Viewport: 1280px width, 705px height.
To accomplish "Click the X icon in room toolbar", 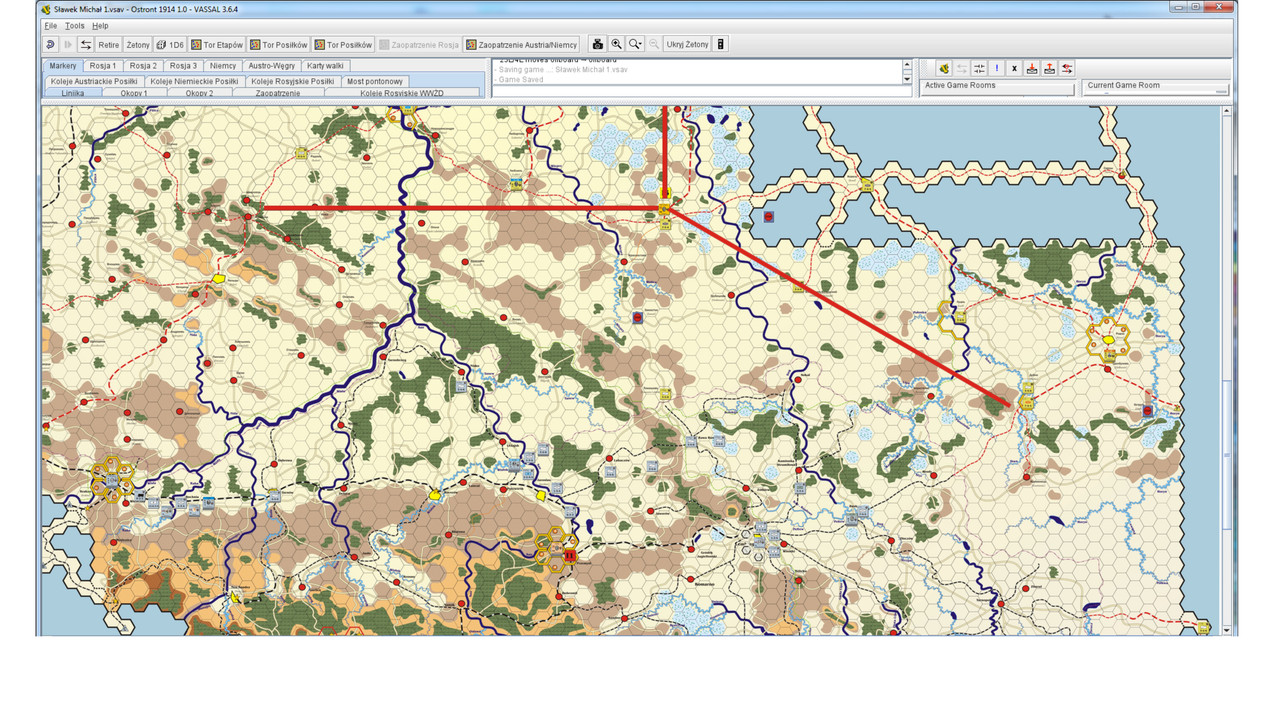I will 1014,68.
